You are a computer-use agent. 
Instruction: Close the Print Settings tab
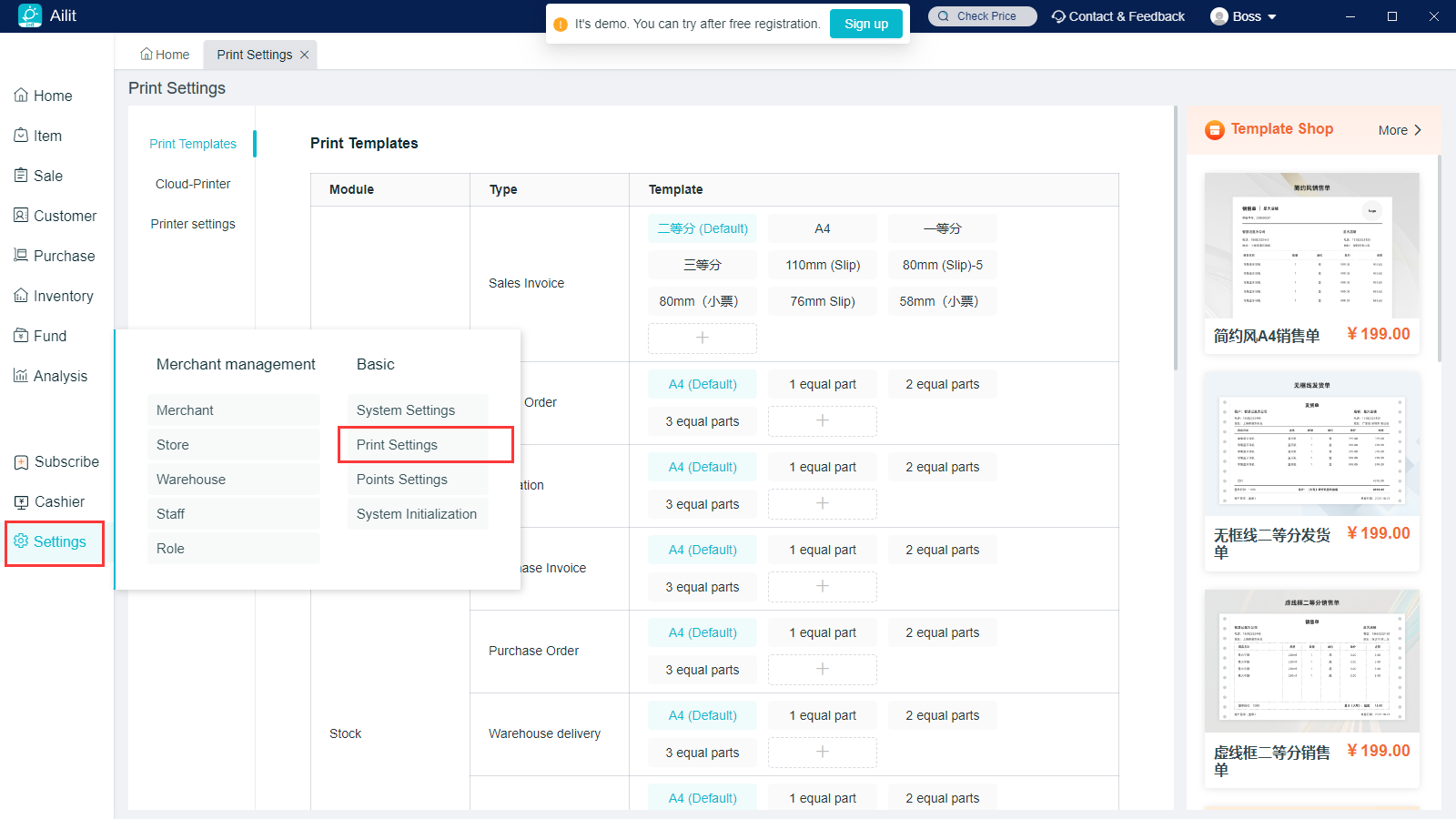305,55
